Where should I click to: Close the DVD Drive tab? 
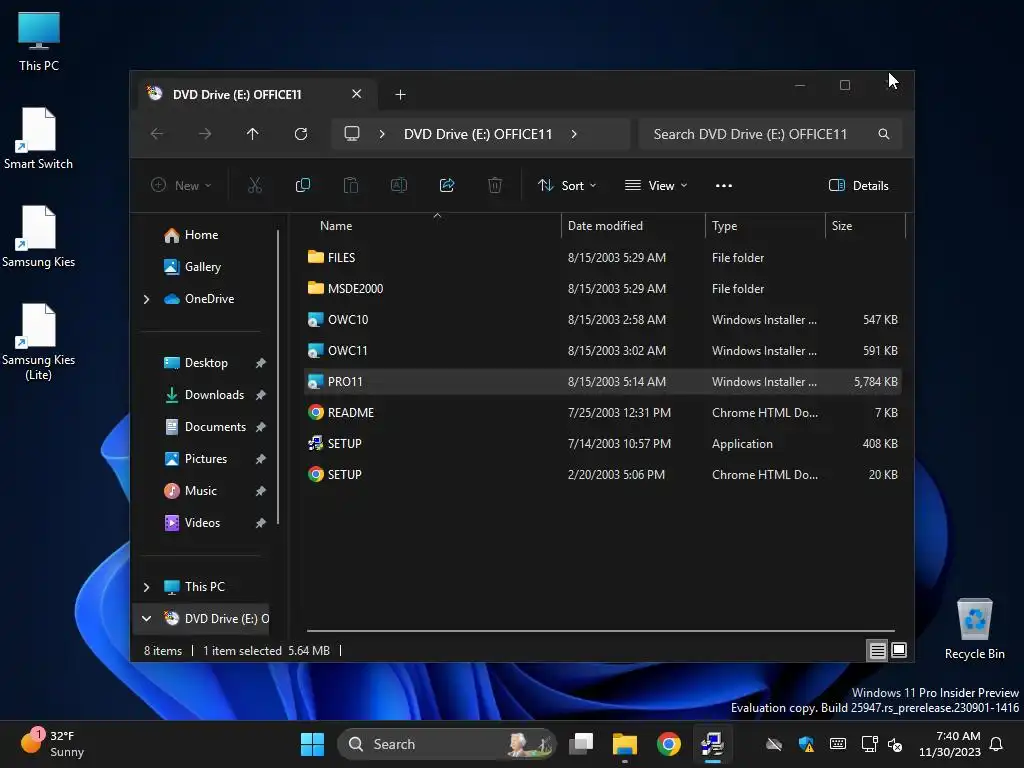[357, 94]
